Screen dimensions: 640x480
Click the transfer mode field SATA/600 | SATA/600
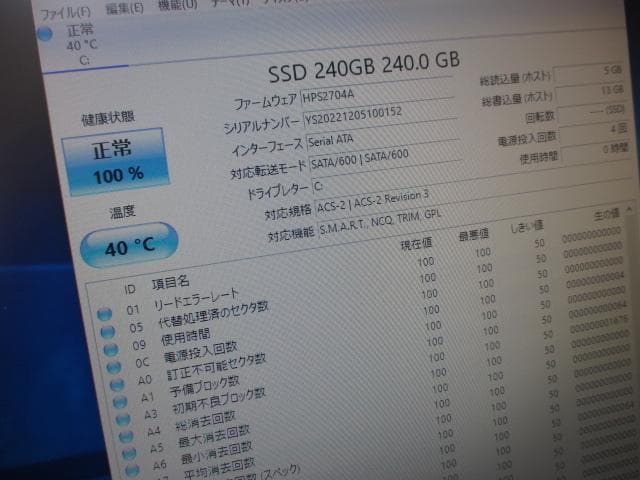click(x=385, y=156)
